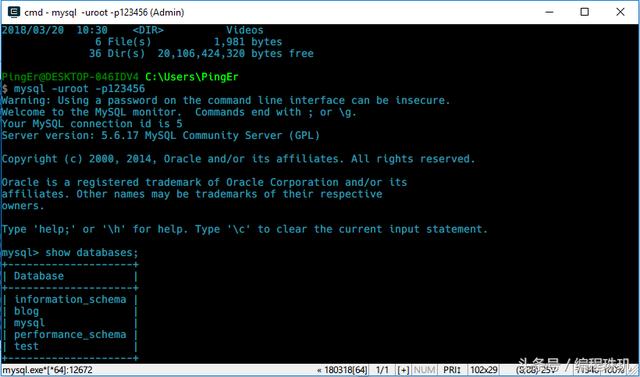Select the mysql database row

pos(29,323)
